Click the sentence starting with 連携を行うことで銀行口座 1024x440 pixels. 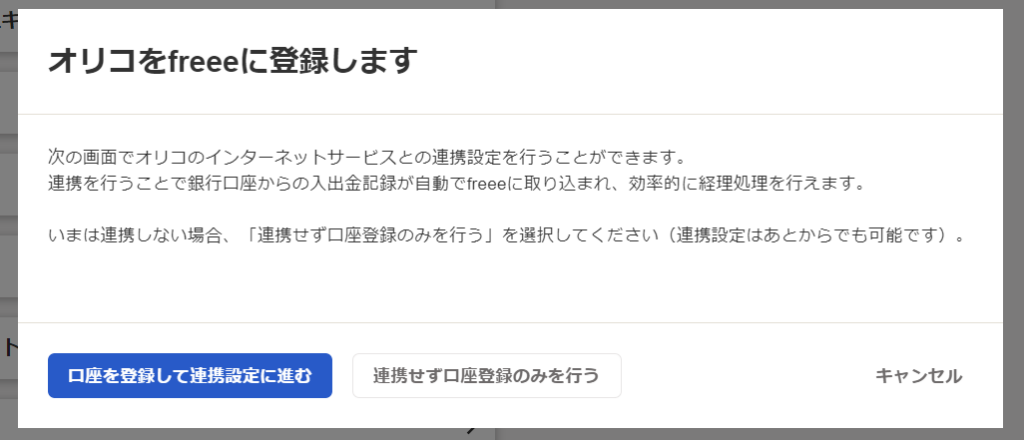point(456,183)
